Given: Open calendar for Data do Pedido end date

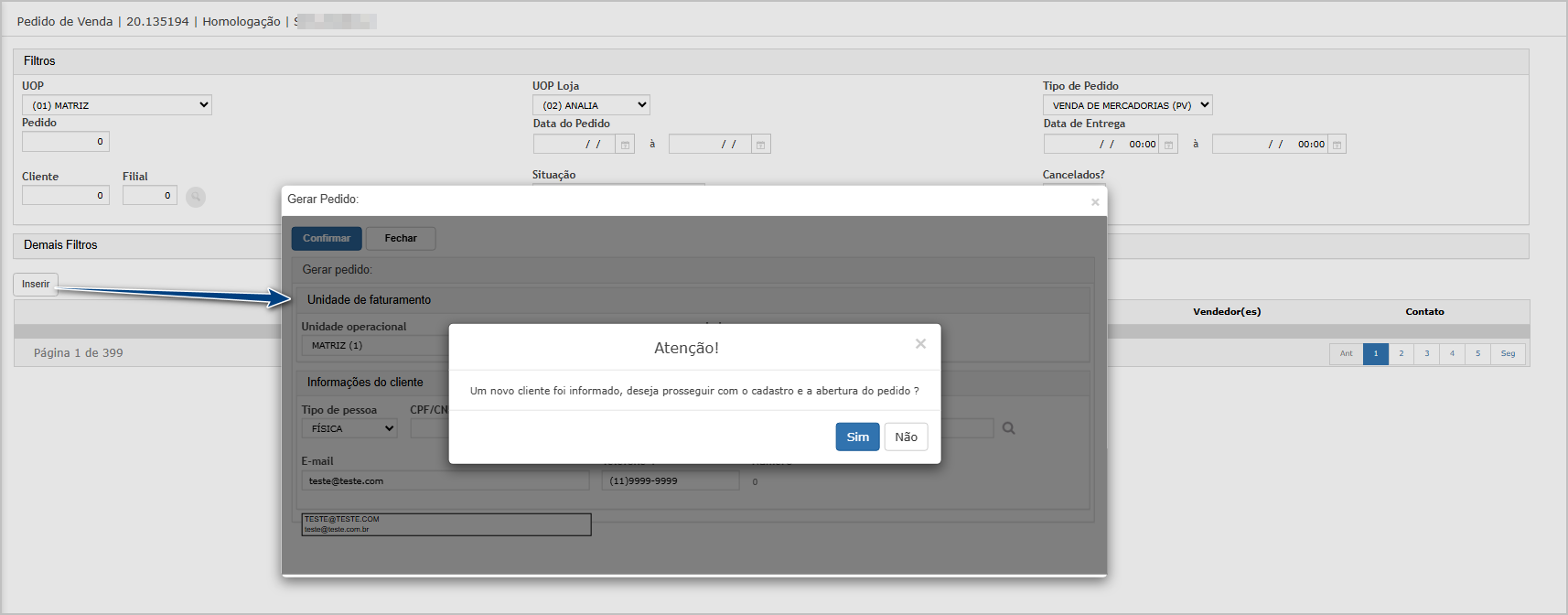Looking at the screenshot, I should (x=760, y=145).
